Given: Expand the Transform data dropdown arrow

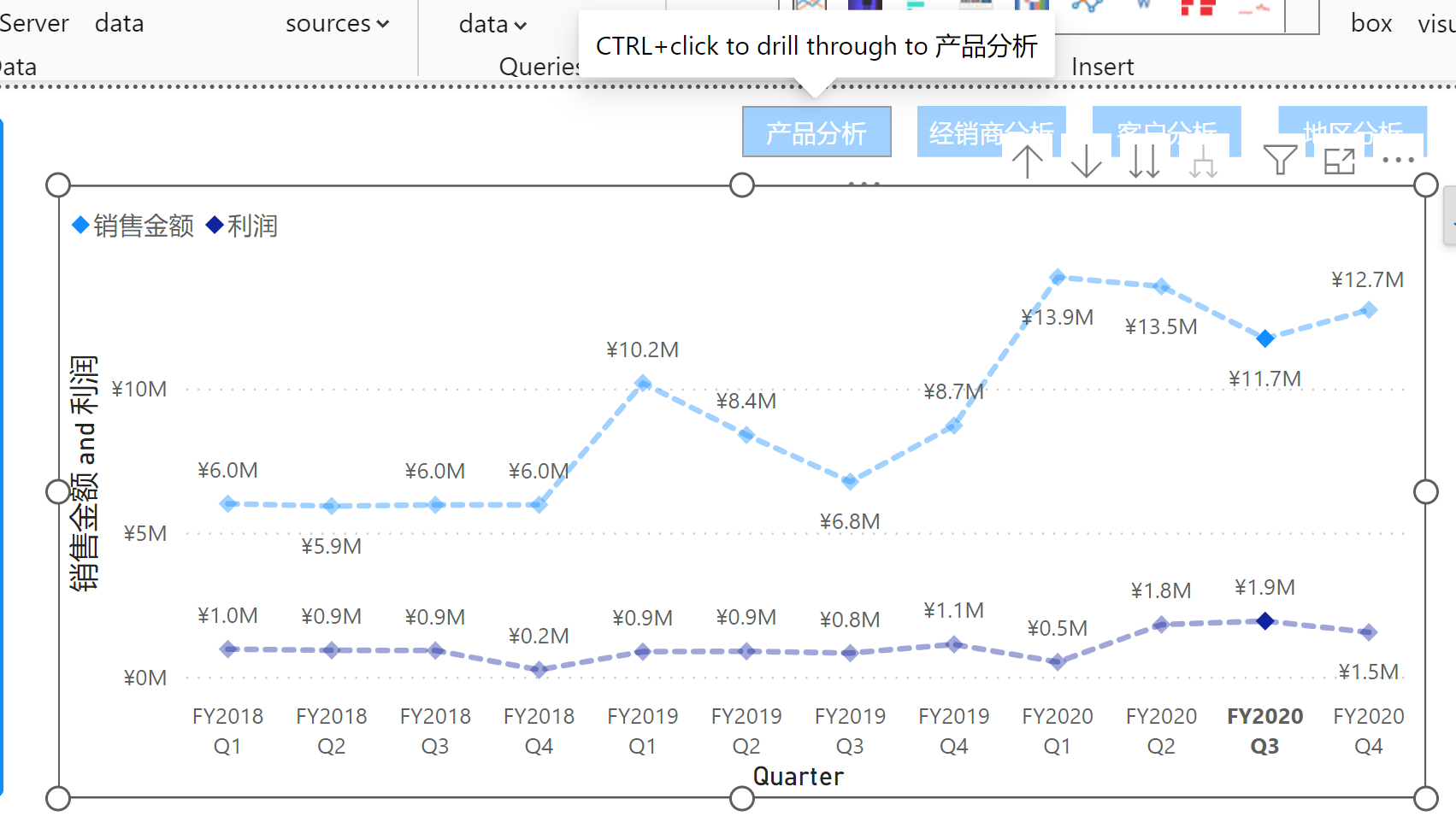Looking at the screenshot, I should click(x=492, y=25).
